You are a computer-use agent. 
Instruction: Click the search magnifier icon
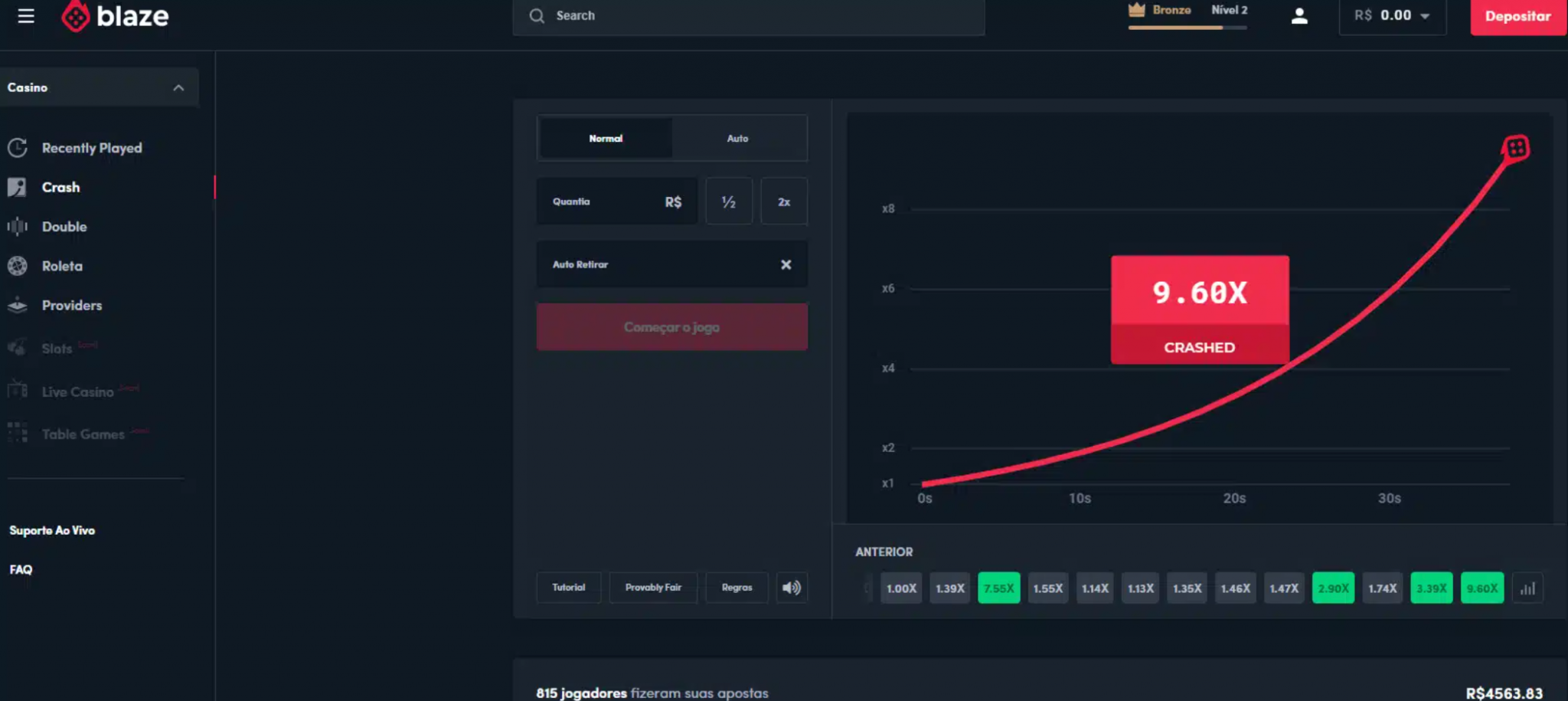pyautogui.click(x=537, y=15)
